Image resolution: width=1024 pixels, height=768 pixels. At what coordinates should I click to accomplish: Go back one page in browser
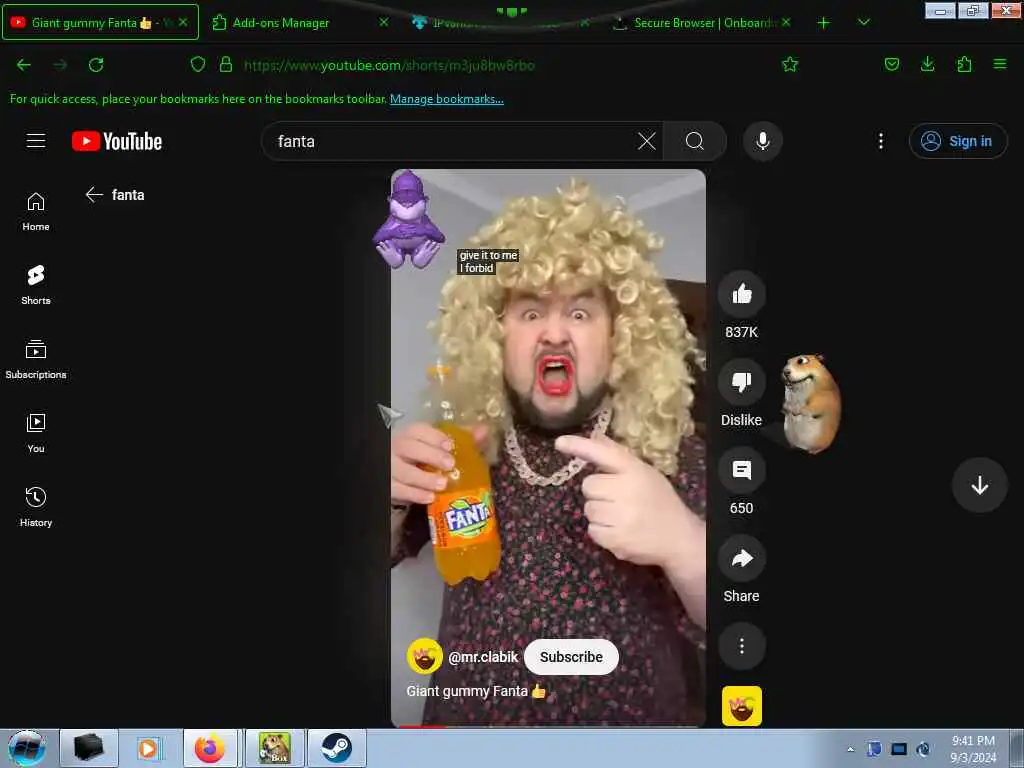pyautogui.click(x=24, y=65)
